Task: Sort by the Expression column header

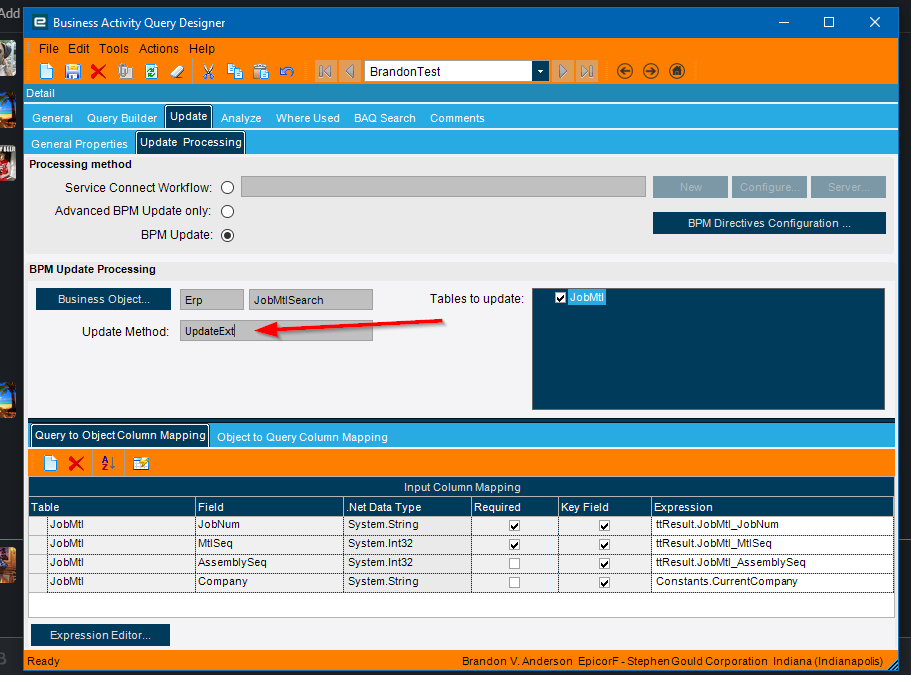Action: coord(772,507)
